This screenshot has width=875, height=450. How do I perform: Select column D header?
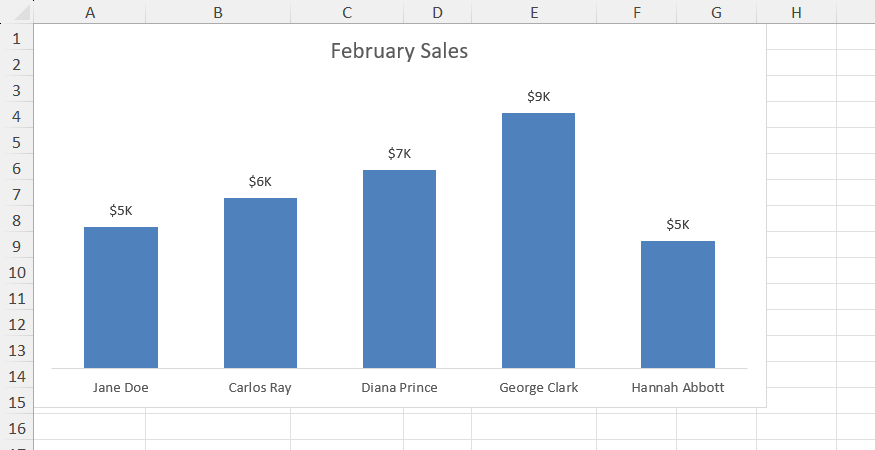point(438,12)
